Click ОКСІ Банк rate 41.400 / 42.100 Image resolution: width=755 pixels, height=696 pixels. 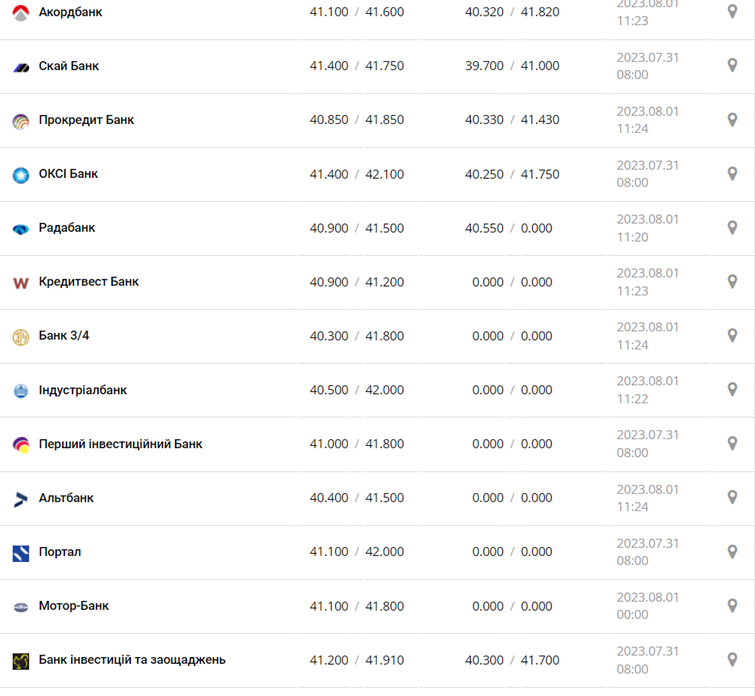pyautogui.click(x=357, y=174)
